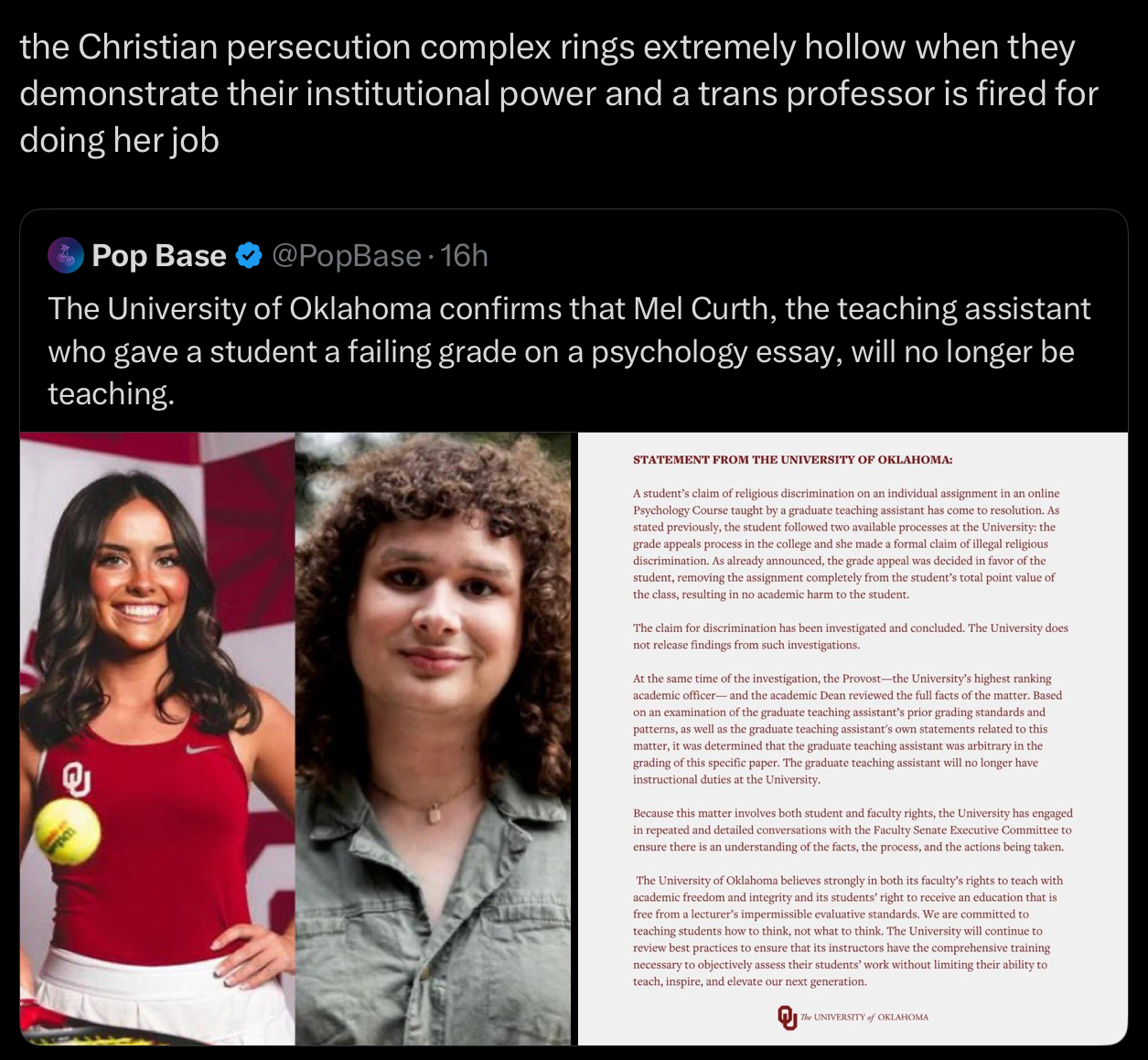The image size is (1148, 1060).
Task: Click the yellow tennis ball in the photo
Action: [67, 830]
